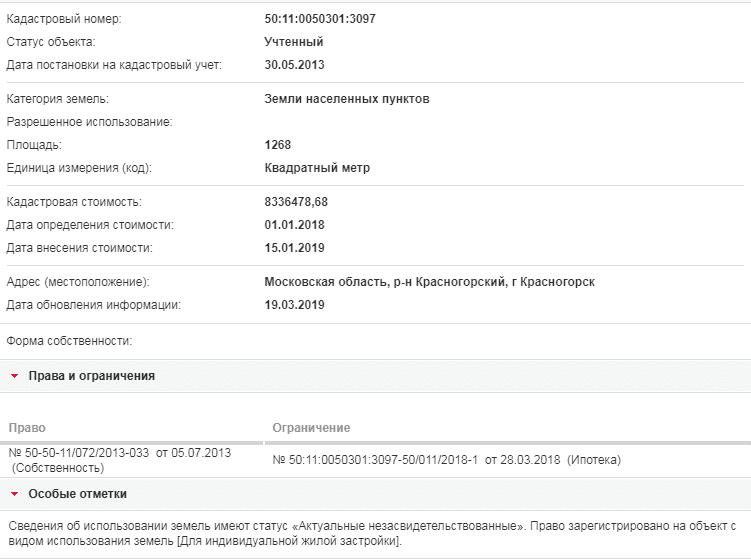Click info update date 19.03.2019

(295, 305)
